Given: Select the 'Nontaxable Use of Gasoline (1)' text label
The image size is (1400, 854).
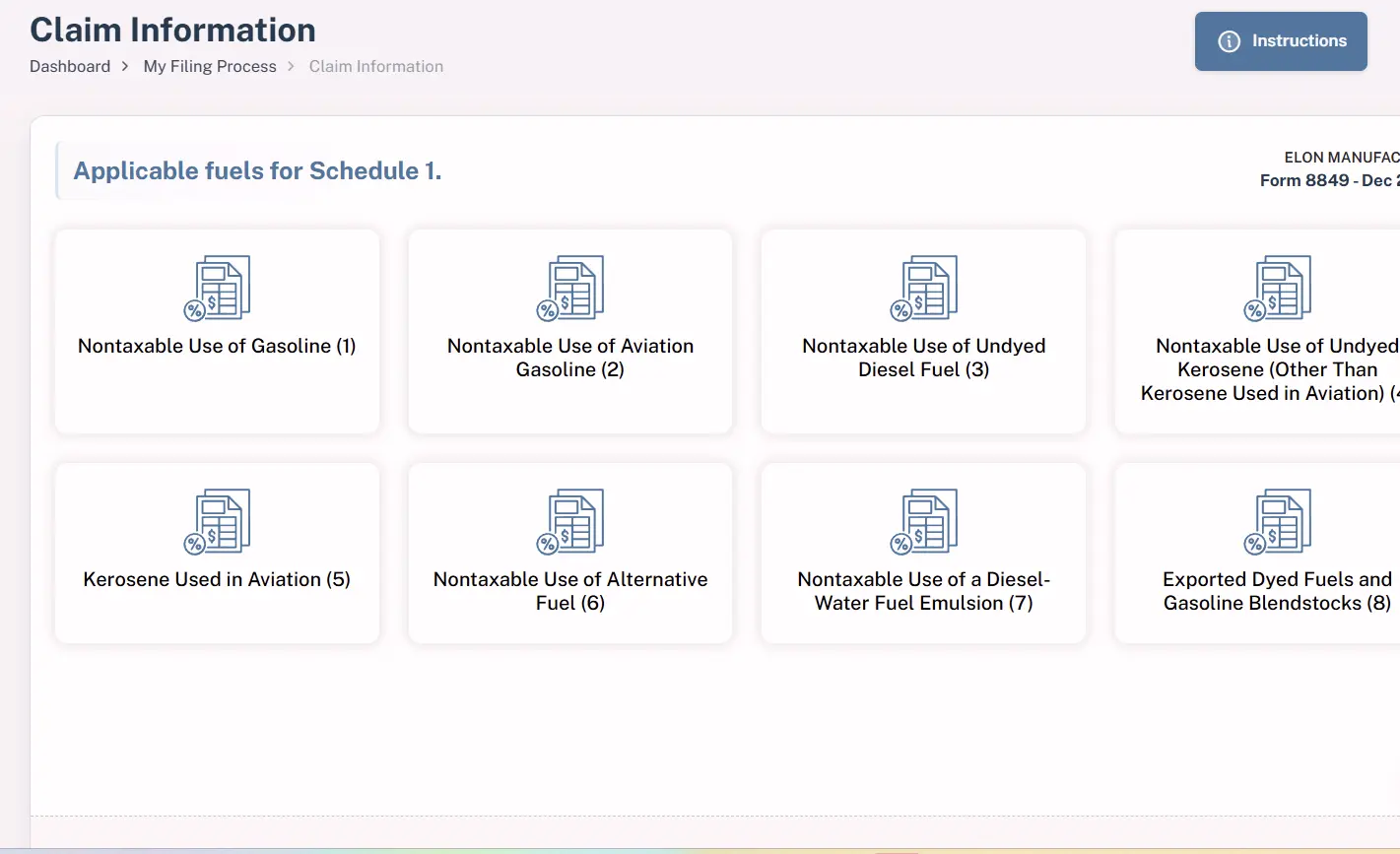Looking at the screenshot, I should [217, 347].
